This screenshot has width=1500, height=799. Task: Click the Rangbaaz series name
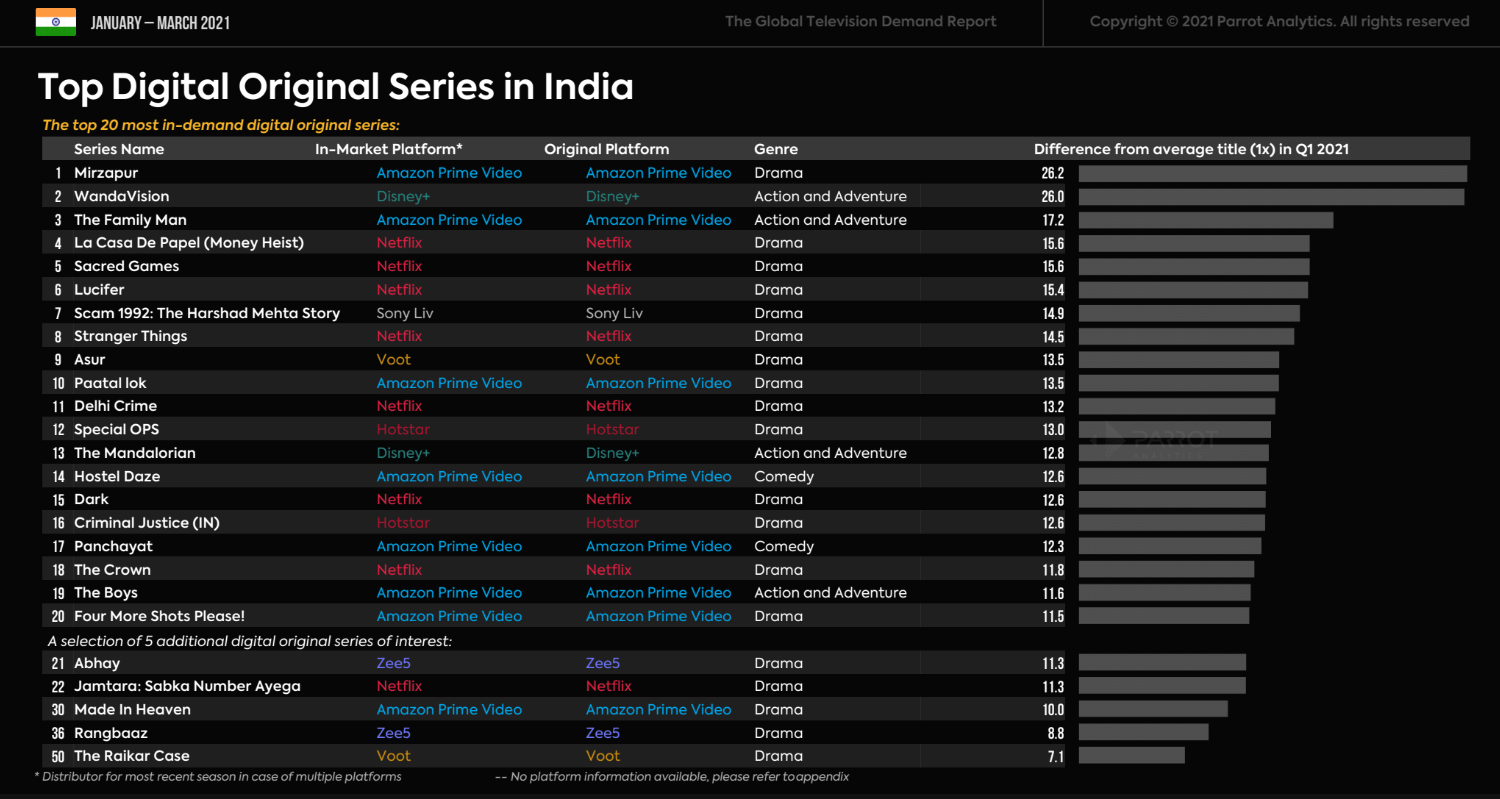[x=111, y=733]
